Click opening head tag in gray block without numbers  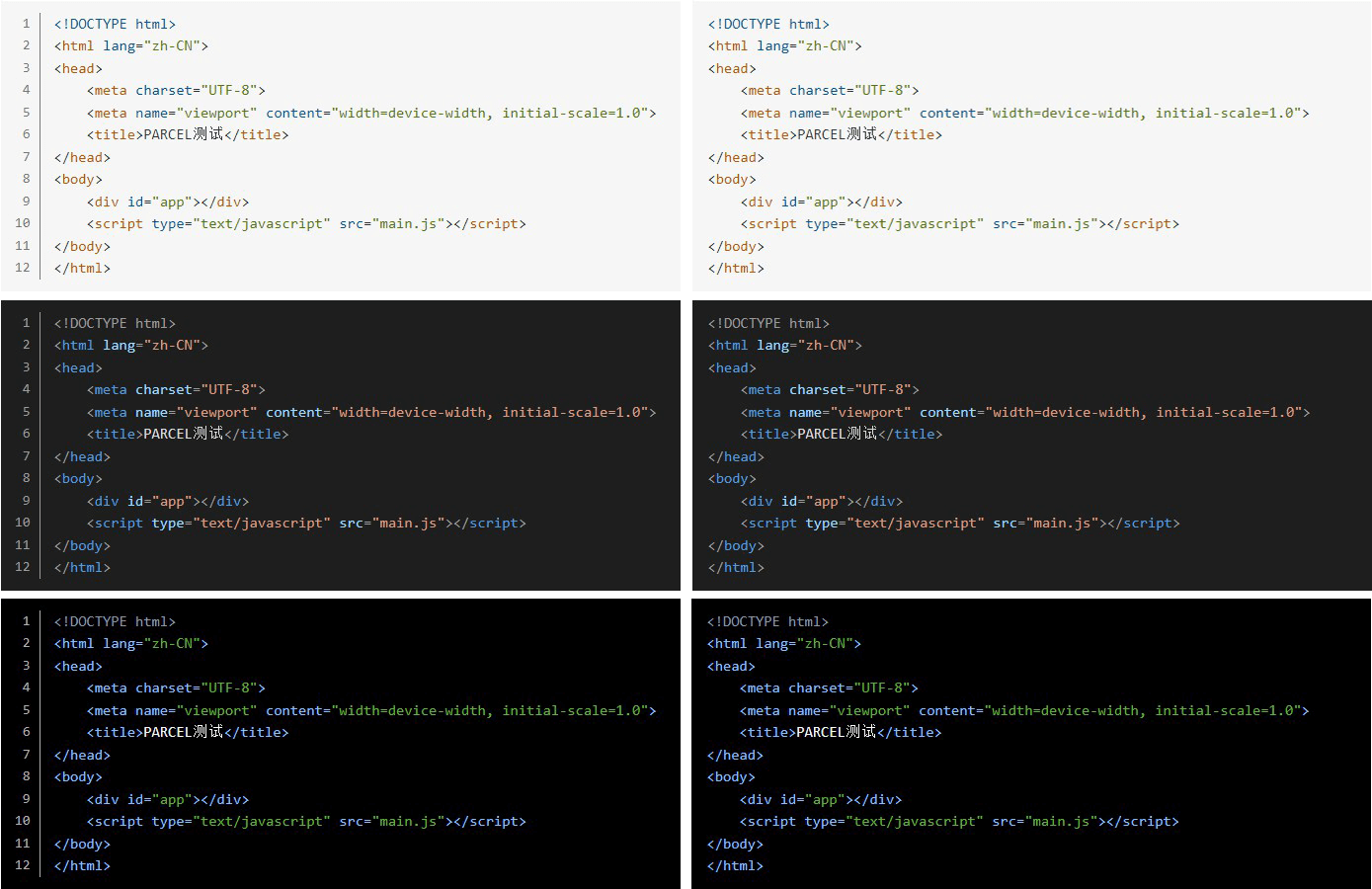point(732,367)
